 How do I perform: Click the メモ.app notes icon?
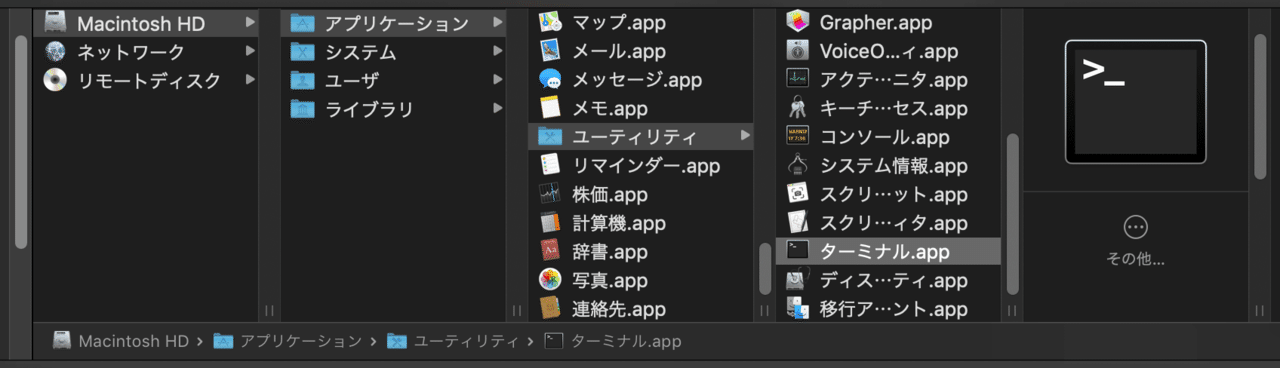550,107
